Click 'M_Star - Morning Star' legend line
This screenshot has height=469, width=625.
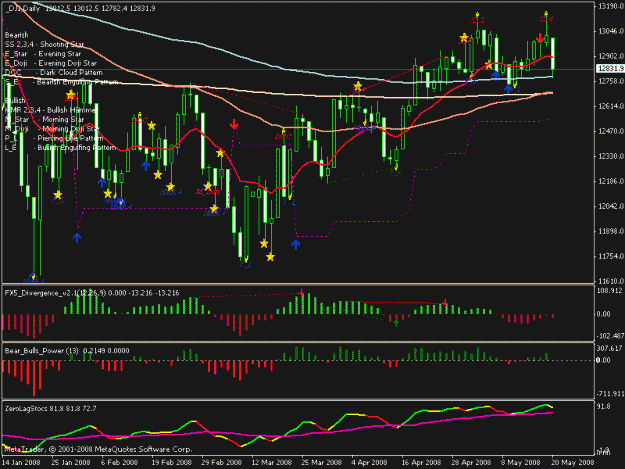(x=45, y=119)
